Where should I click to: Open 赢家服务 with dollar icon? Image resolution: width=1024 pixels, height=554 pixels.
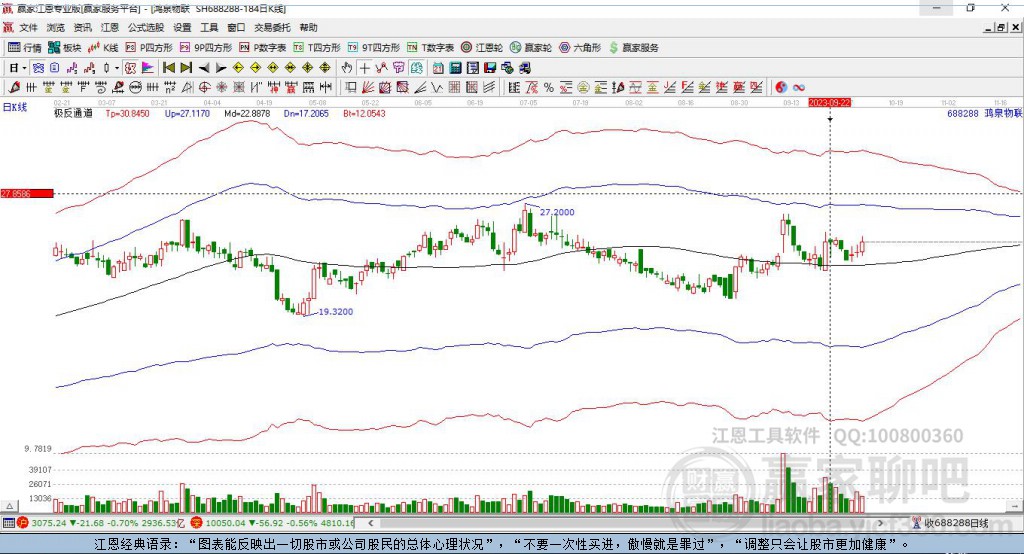633,48
